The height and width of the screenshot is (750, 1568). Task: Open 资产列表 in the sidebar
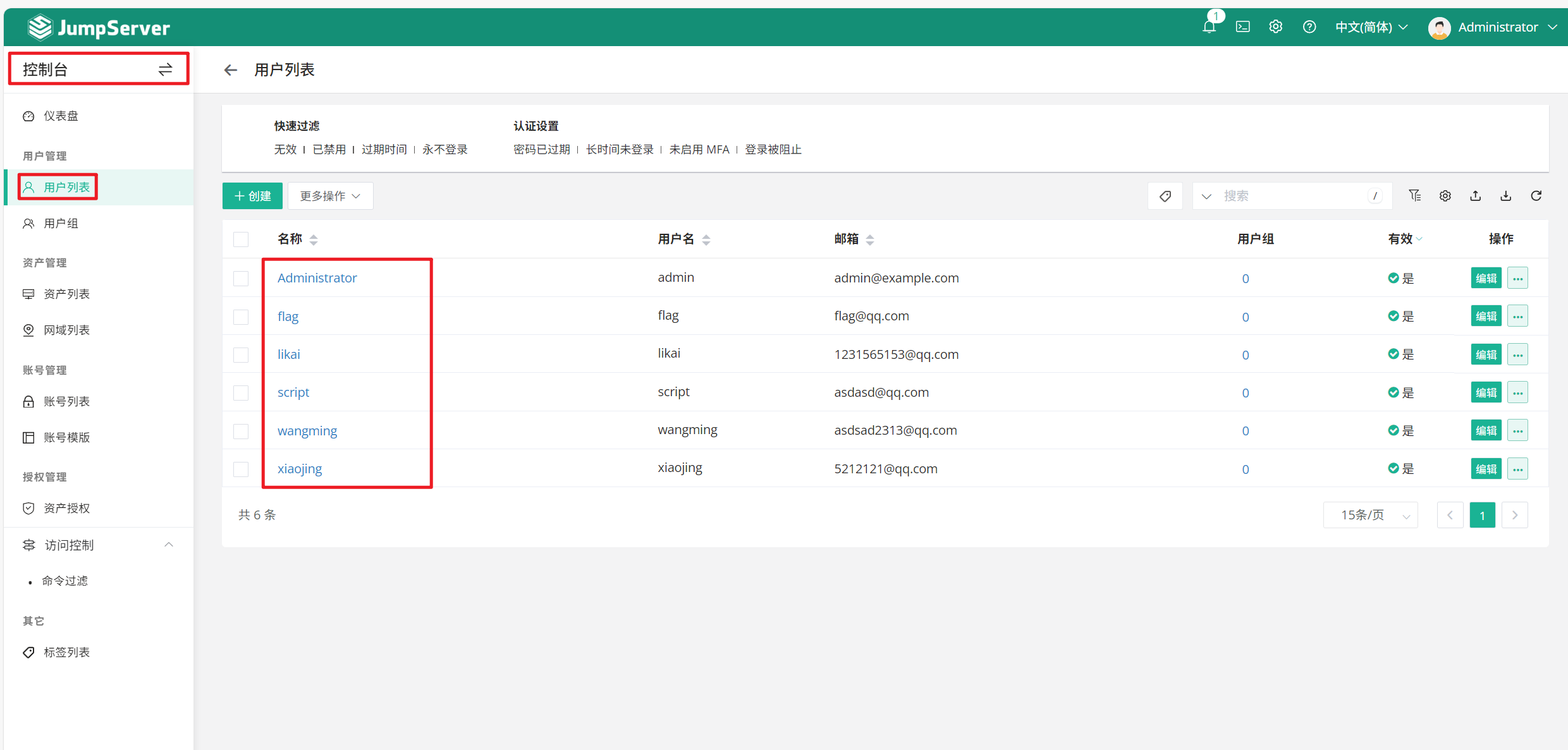[x=66, y=294]
